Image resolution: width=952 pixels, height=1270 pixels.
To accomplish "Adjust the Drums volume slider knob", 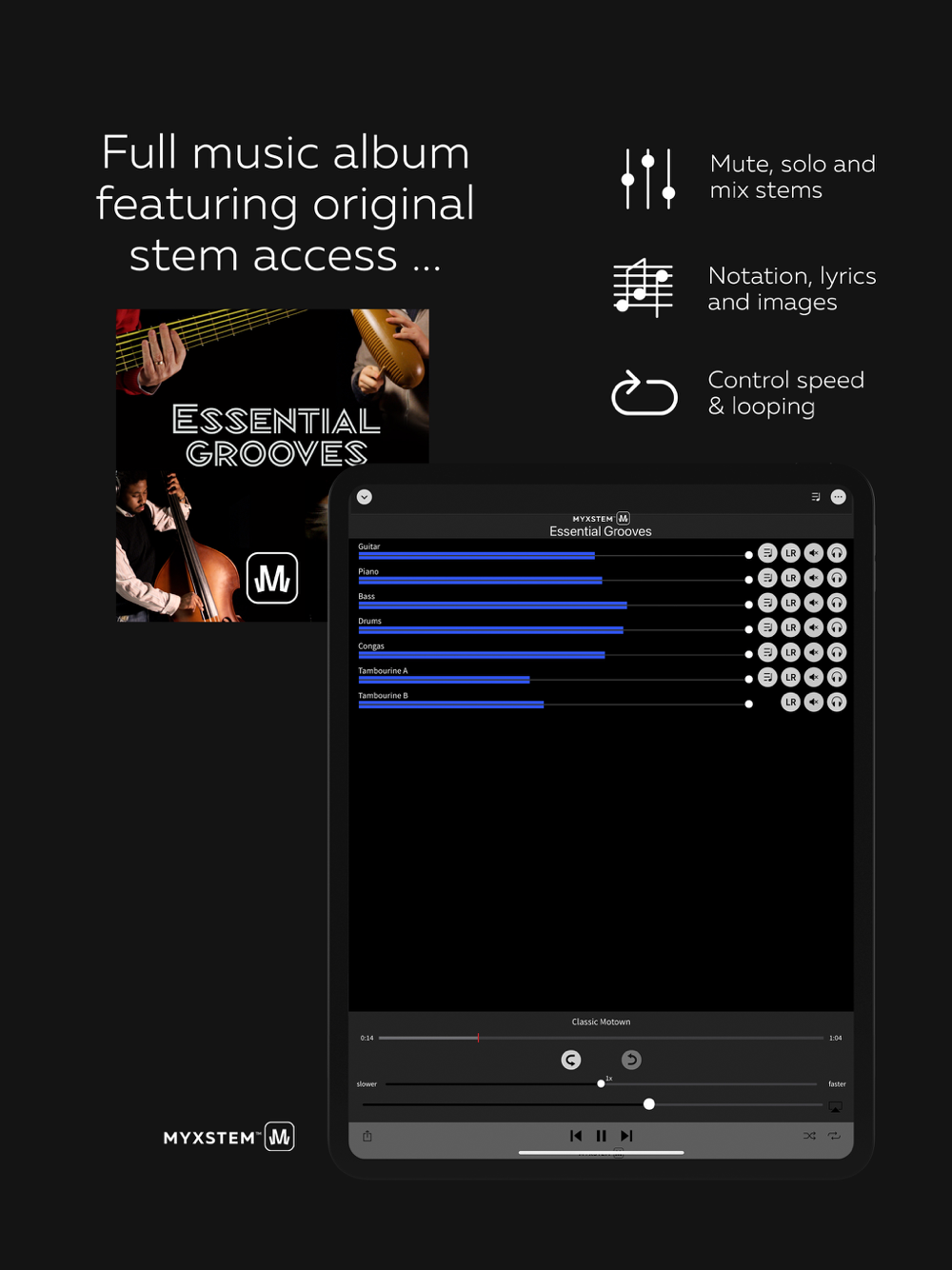I will tap(749, 629).
